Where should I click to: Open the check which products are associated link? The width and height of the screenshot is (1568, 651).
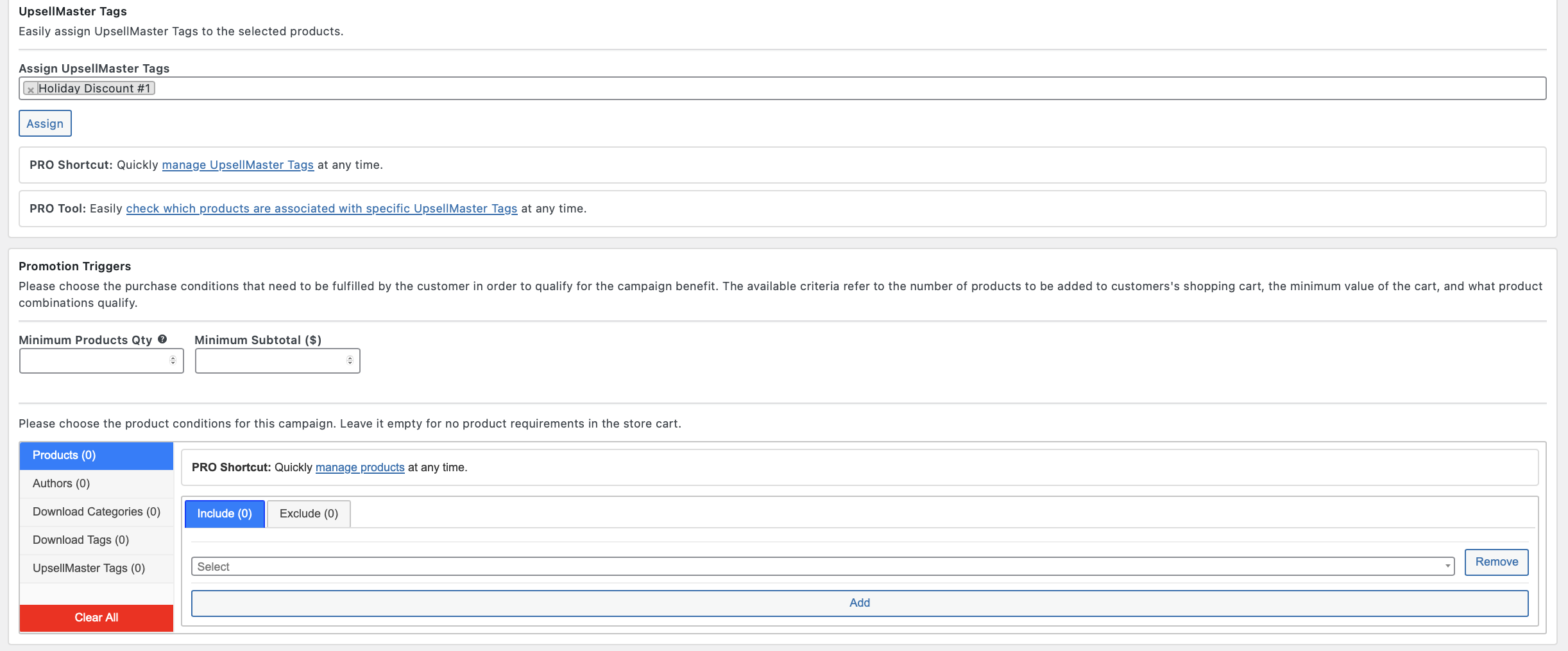tap(321, 209)
